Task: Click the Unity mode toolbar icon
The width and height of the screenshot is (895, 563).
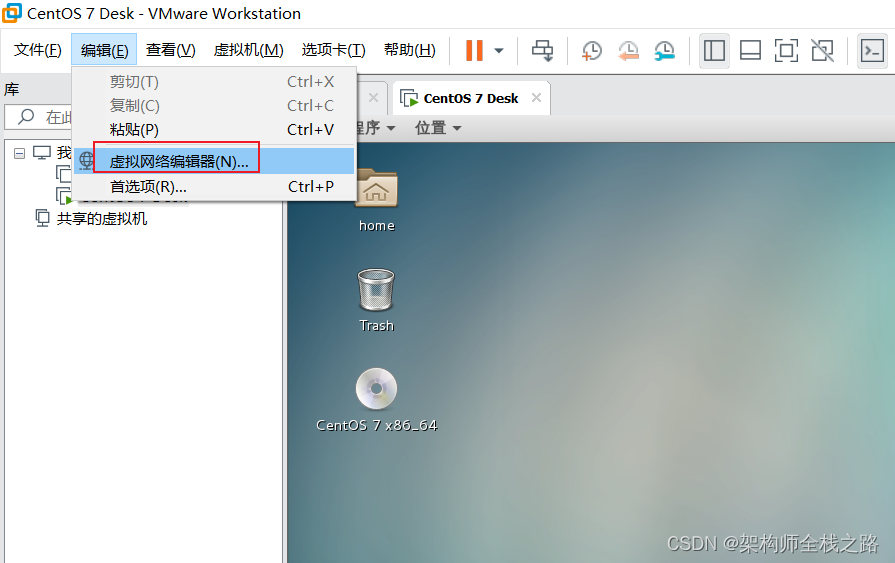Action: tap(822, 50)
